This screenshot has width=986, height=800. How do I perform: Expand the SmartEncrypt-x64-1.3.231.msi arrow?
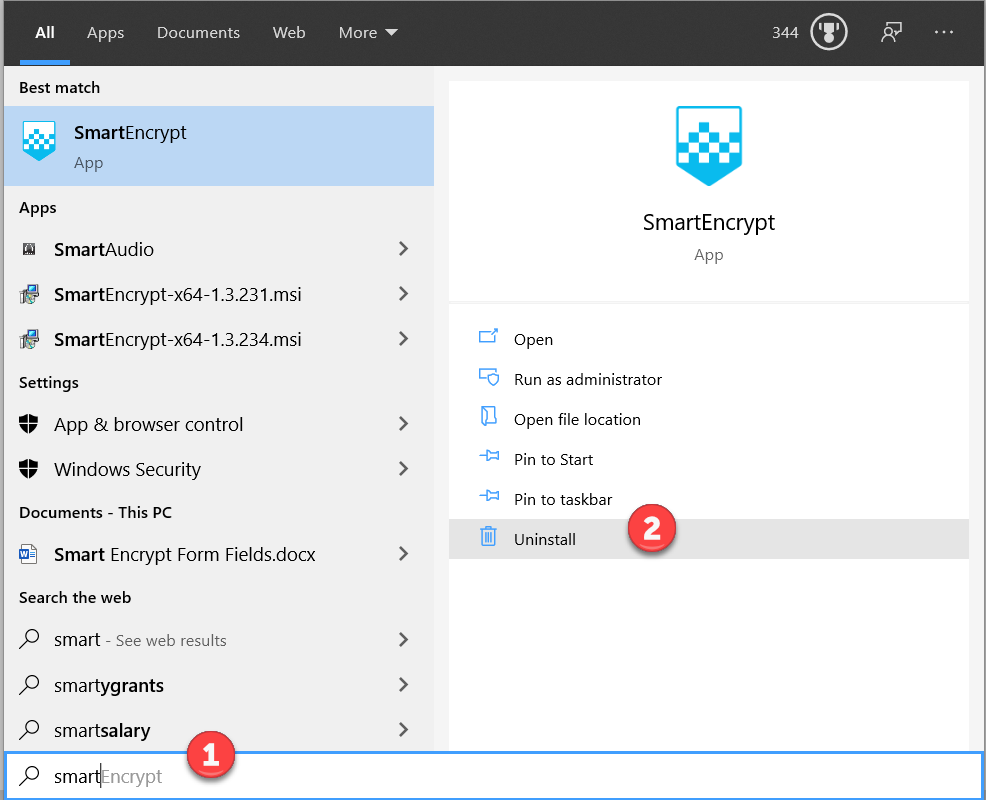404,294
